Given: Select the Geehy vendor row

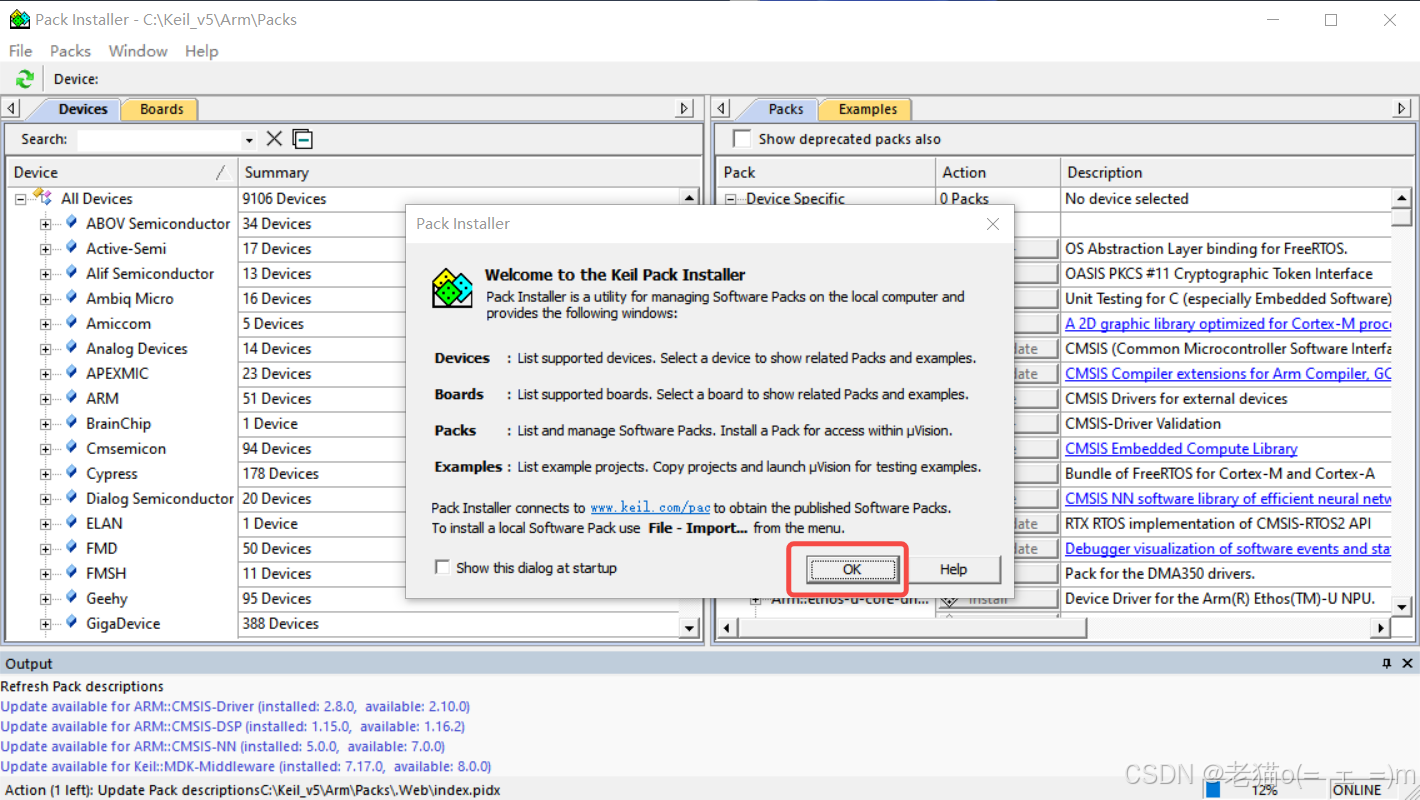Looking at the screenshot, I should [x=107, y=599].
